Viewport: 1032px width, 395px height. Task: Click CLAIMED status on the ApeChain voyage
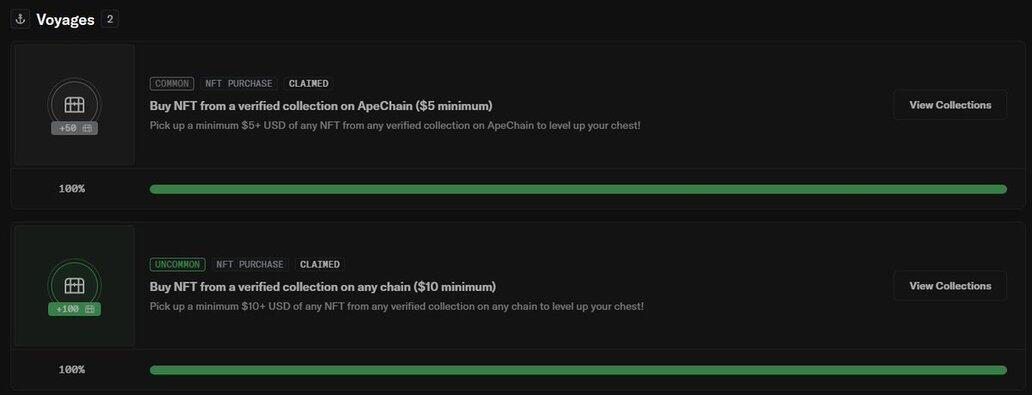coord(308,84)
